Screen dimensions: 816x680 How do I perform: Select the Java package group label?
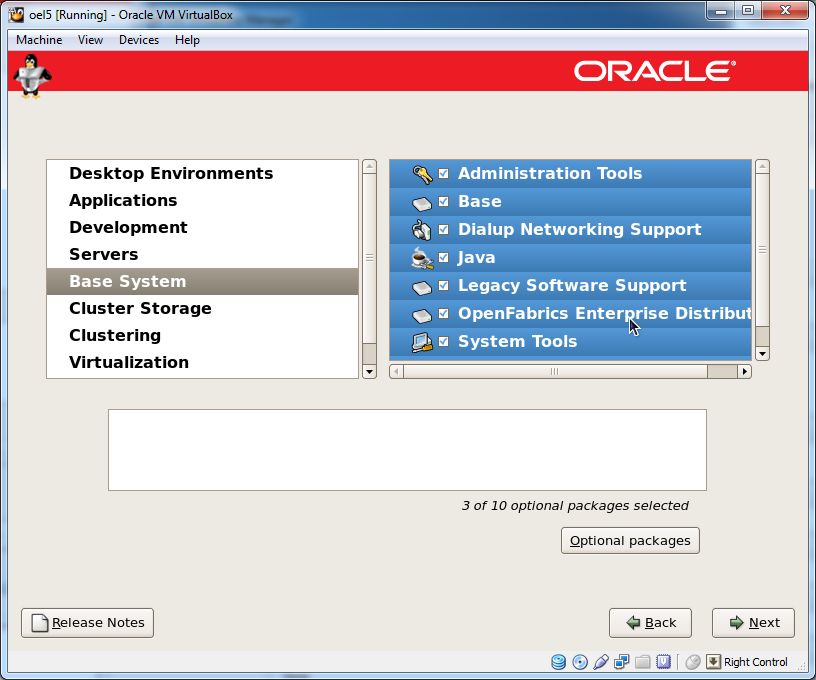[477, 258]
